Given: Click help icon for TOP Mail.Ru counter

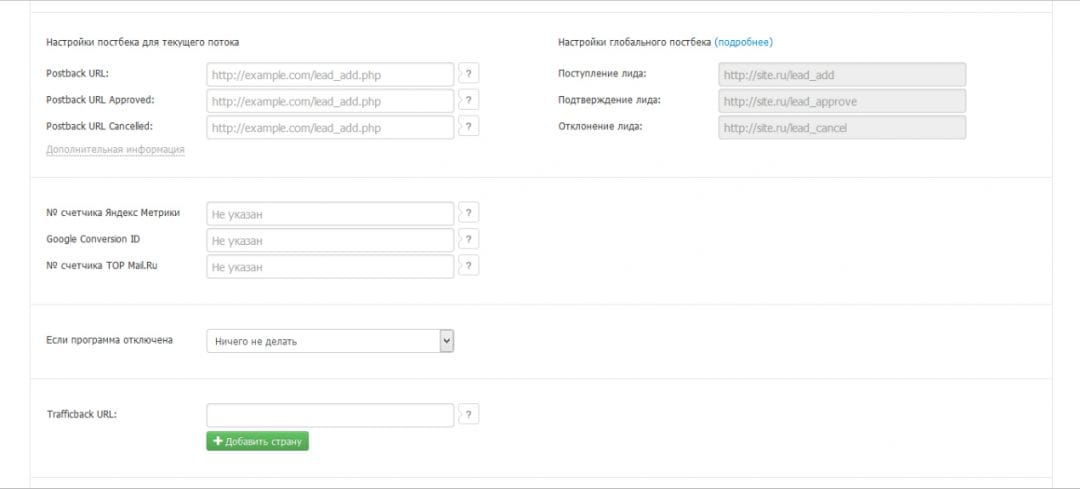Looking at the screenshot, I should point(469,265).
